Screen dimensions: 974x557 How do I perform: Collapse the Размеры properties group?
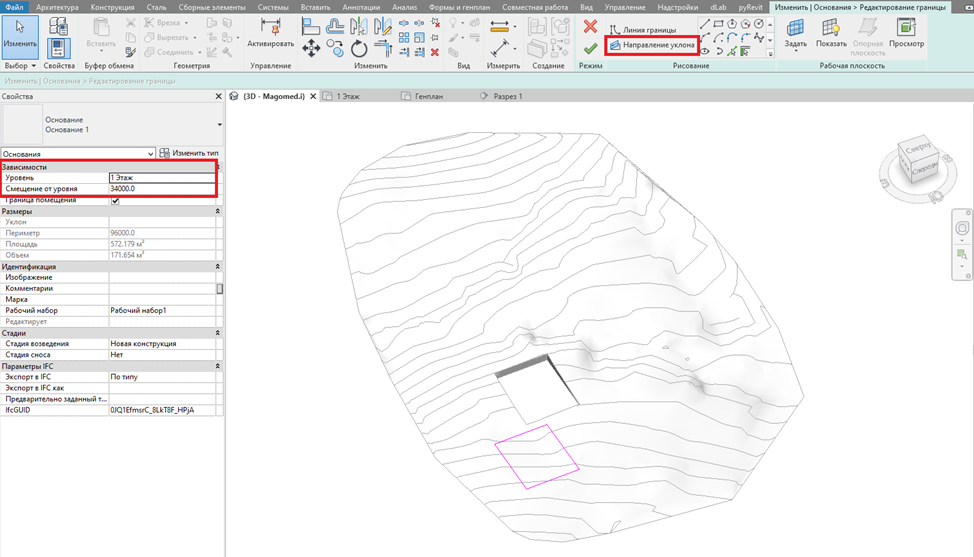(218, 211)
